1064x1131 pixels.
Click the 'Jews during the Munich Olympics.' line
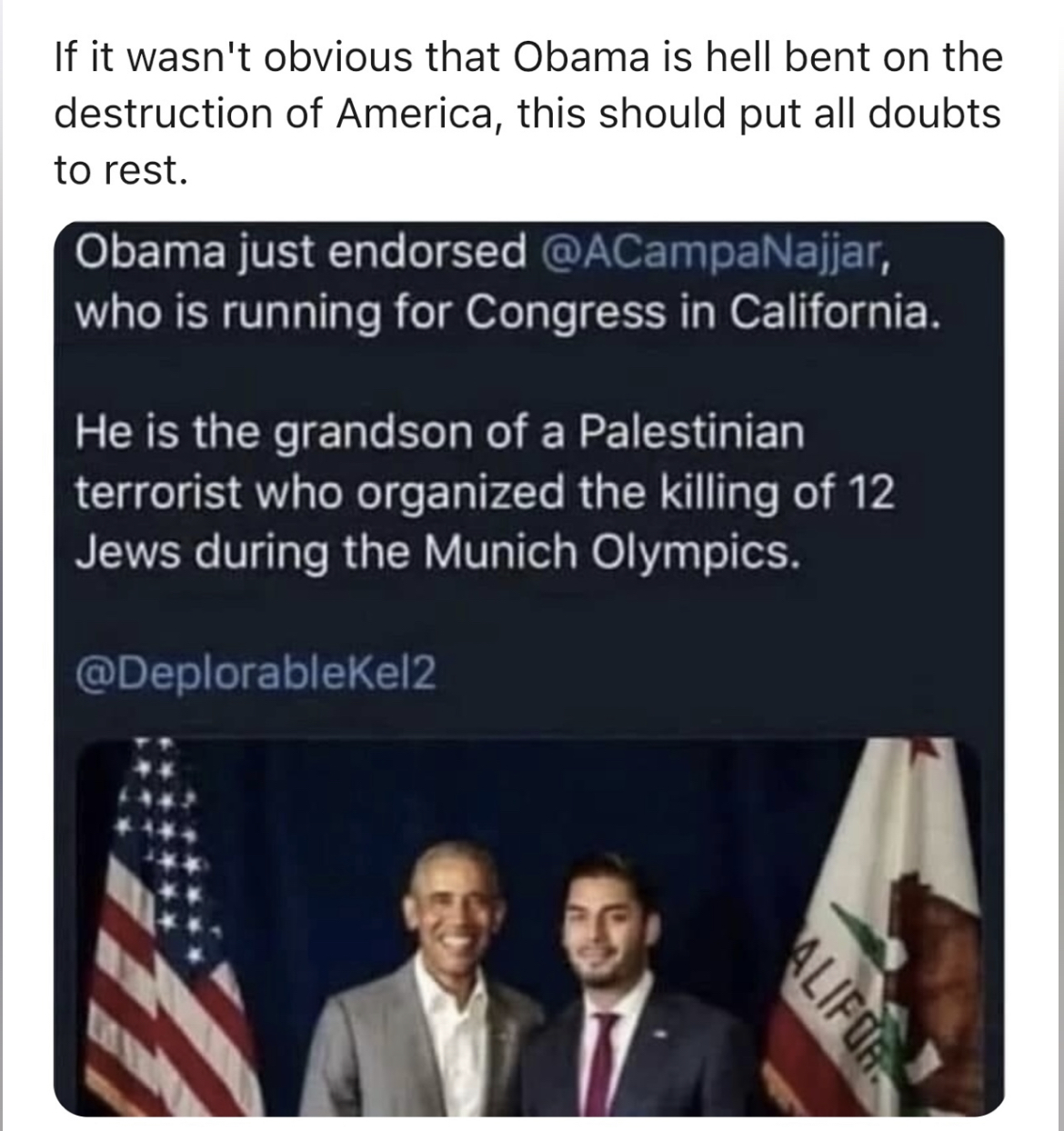438,551
